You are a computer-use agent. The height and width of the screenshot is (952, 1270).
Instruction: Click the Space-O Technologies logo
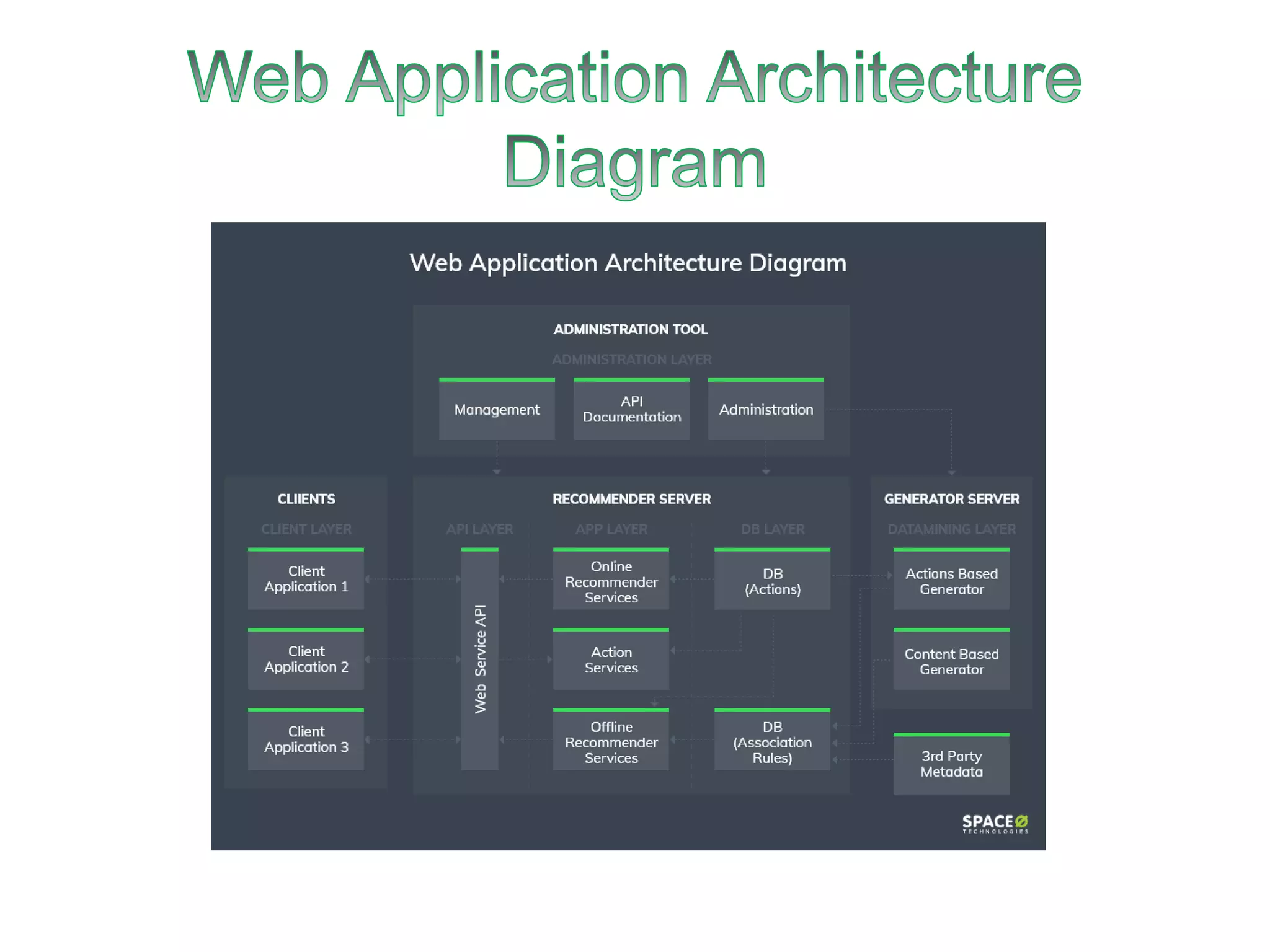click(x=995, y=824)
